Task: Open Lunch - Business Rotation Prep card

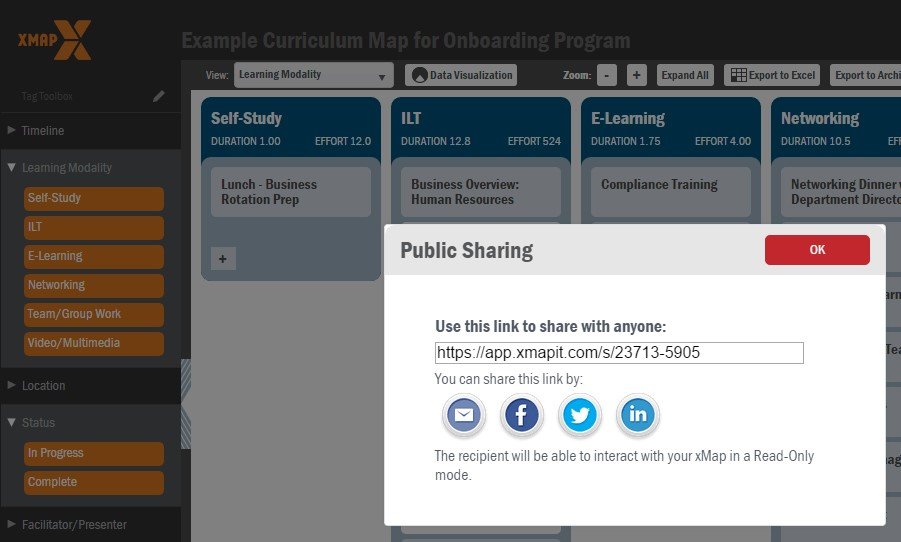Action: (x=291, y=192)
